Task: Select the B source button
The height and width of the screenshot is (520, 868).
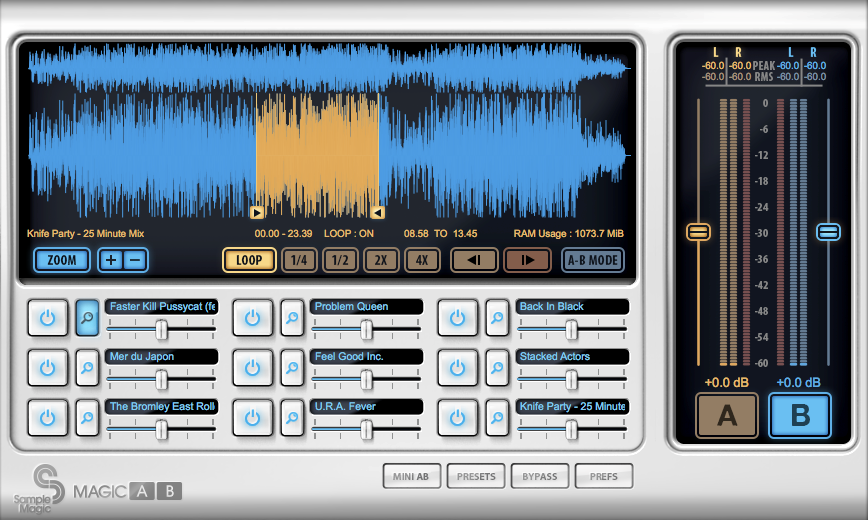Action: pyautogui.click(x=800, y=415)
